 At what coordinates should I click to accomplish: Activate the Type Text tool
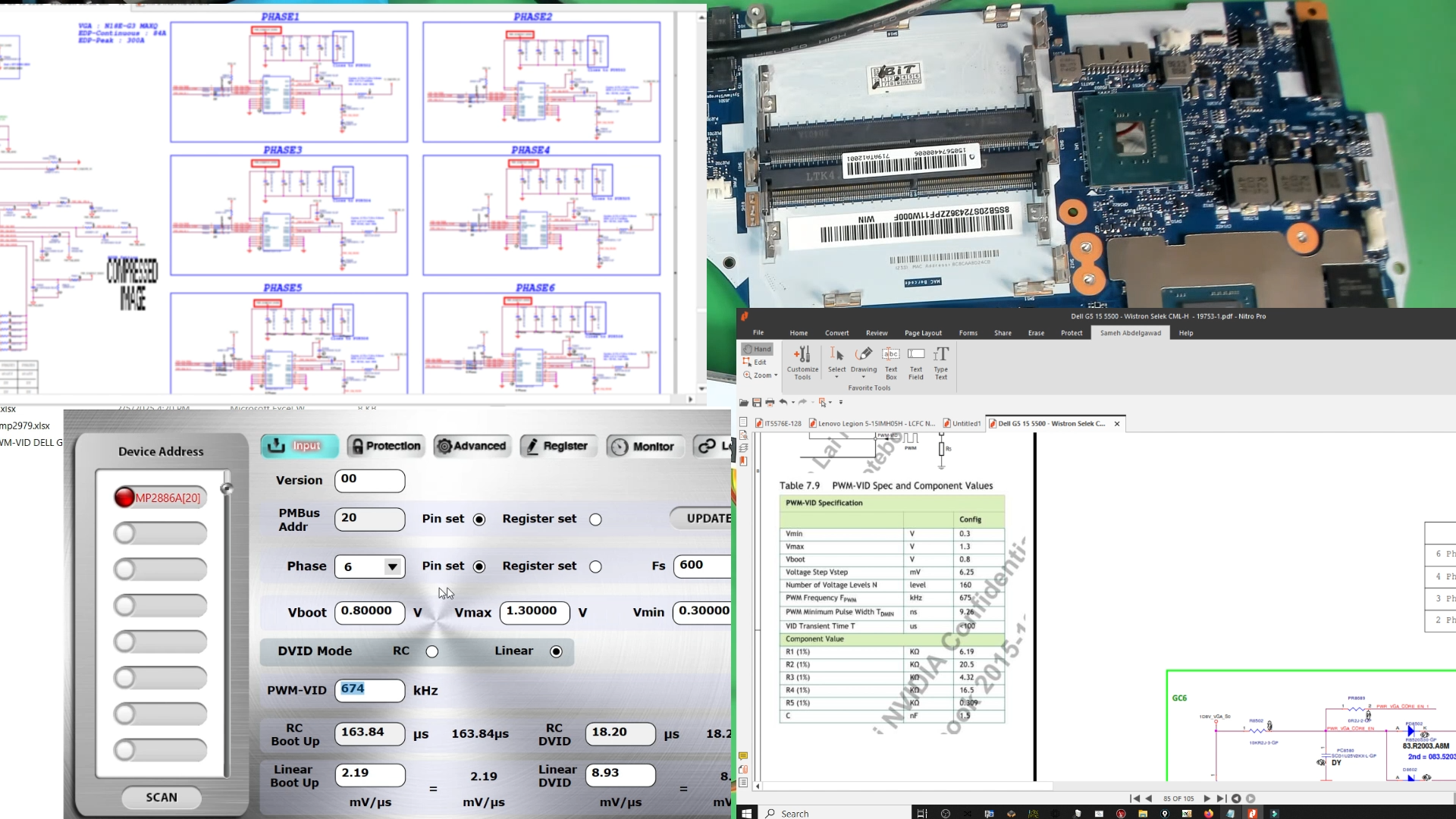[941, 363]
